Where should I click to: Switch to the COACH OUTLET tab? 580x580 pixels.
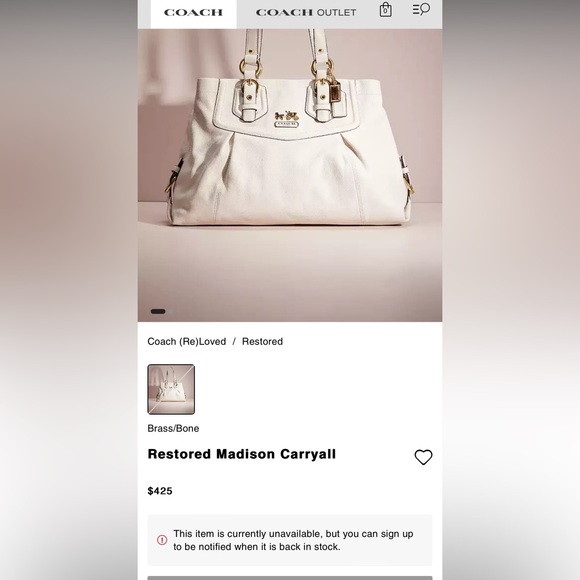(x=306, y=13)
